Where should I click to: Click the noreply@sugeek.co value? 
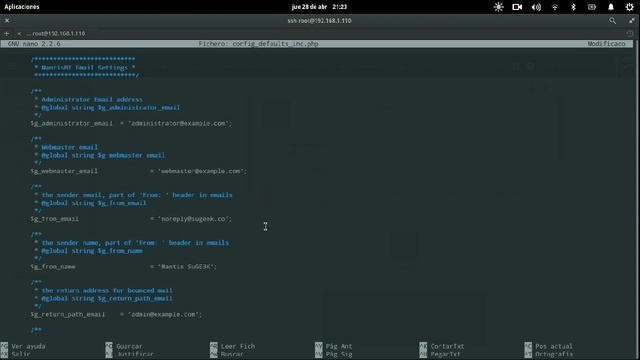tap(194, 219)
